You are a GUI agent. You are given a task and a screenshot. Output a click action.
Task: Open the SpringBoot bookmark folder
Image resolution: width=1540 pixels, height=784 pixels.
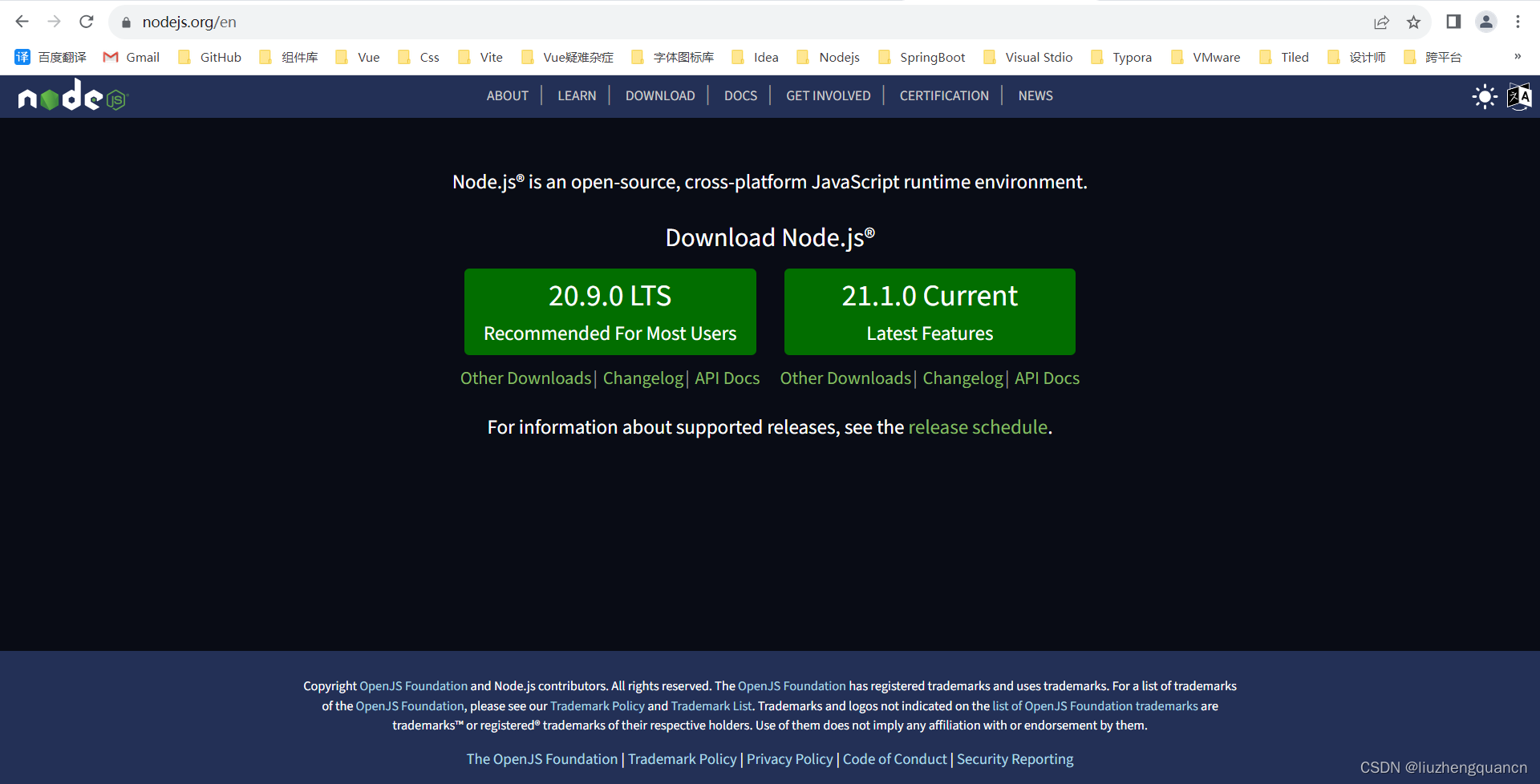(922, 57)
